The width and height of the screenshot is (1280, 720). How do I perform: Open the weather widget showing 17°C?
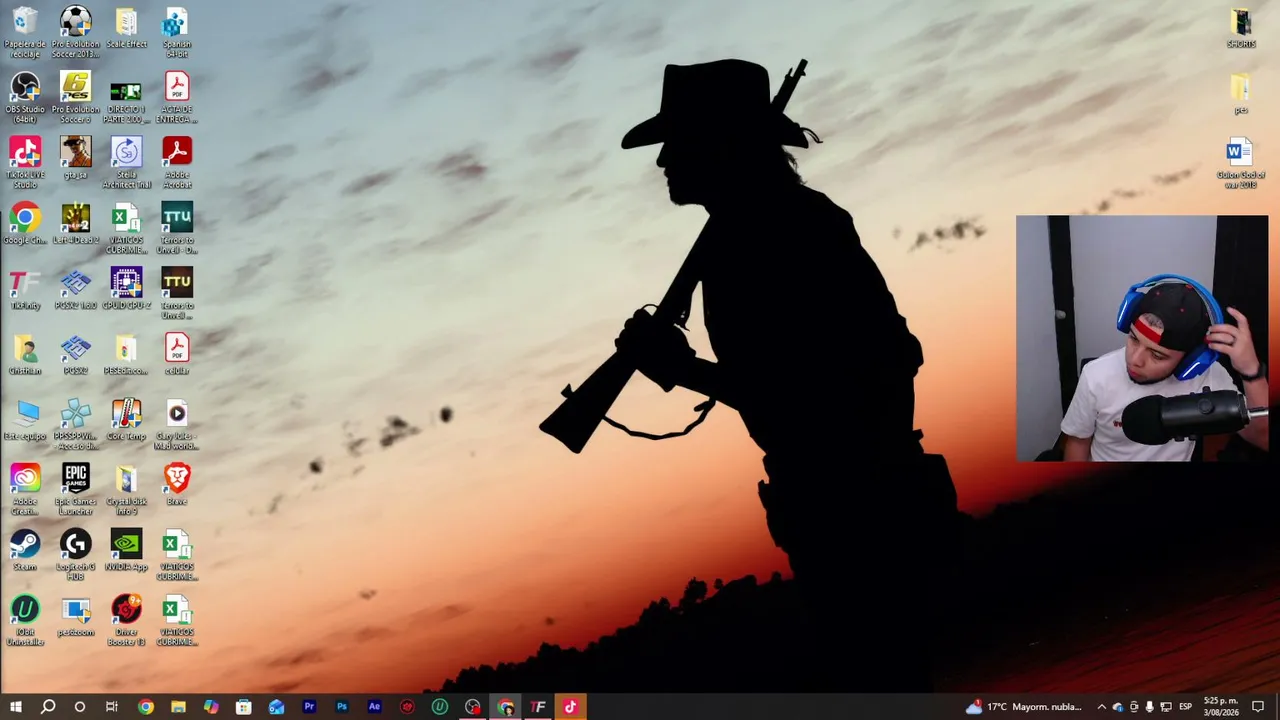(x=1024, y=707)
